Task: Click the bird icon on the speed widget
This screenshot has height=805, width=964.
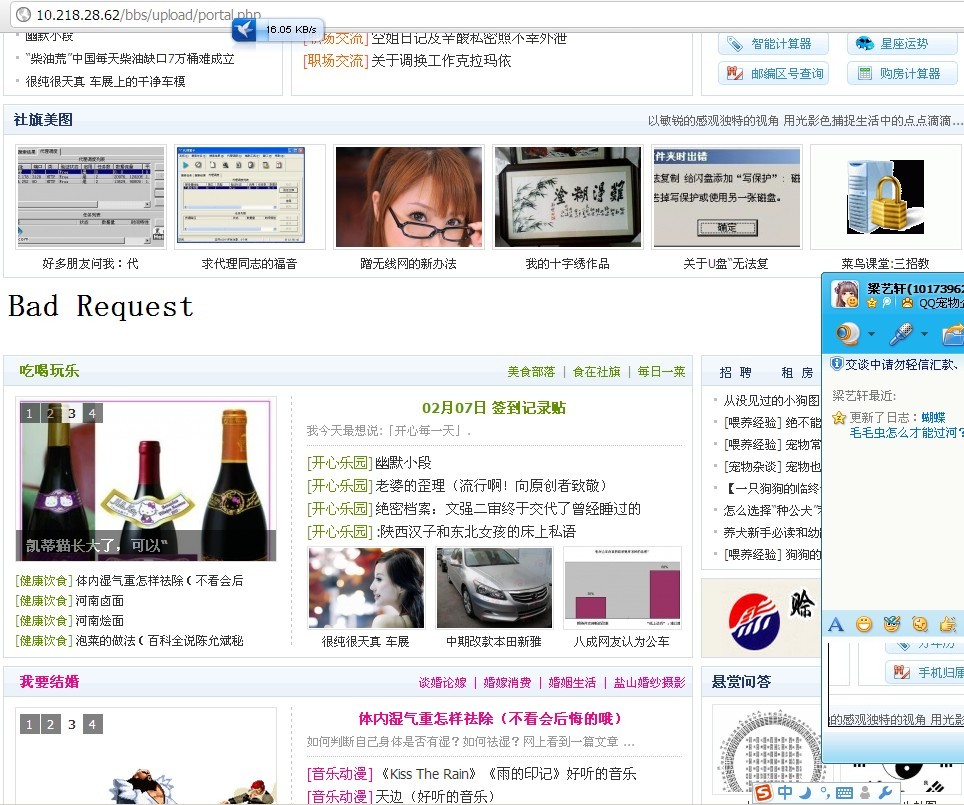Action: (x=244, y=30)
